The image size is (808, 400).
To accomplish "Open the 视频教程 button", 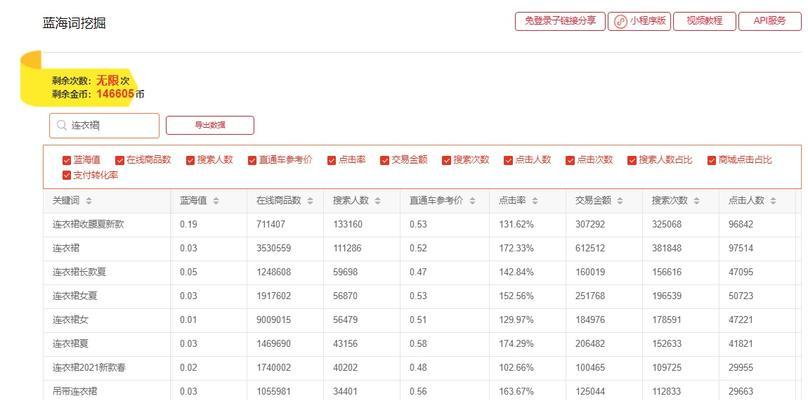I will (704, 22).
